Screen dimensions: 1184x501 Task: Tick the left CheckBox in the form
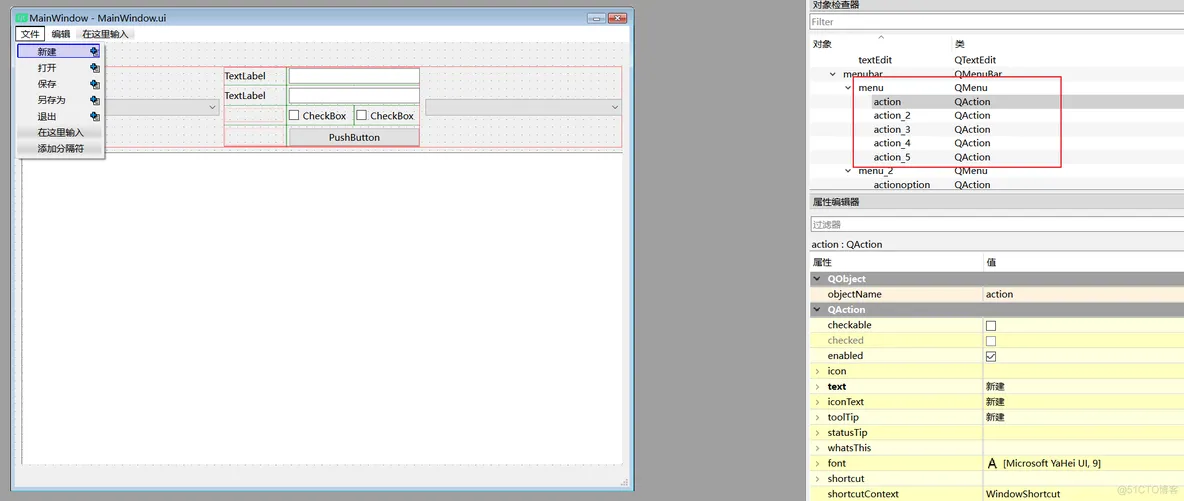[294, 116]
